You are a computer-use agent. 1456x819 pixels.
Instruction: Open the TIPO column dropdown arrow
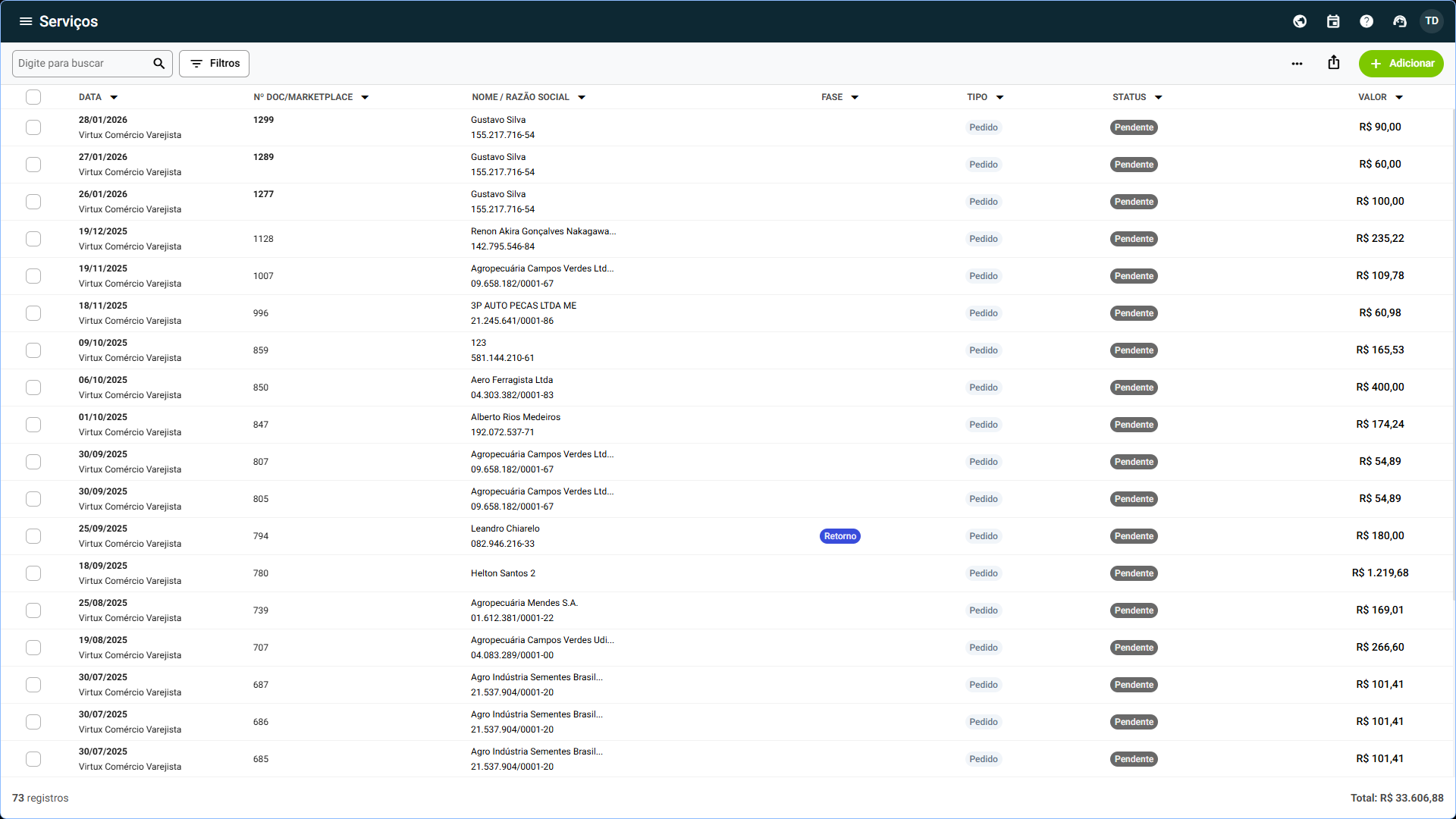[999, 97]
